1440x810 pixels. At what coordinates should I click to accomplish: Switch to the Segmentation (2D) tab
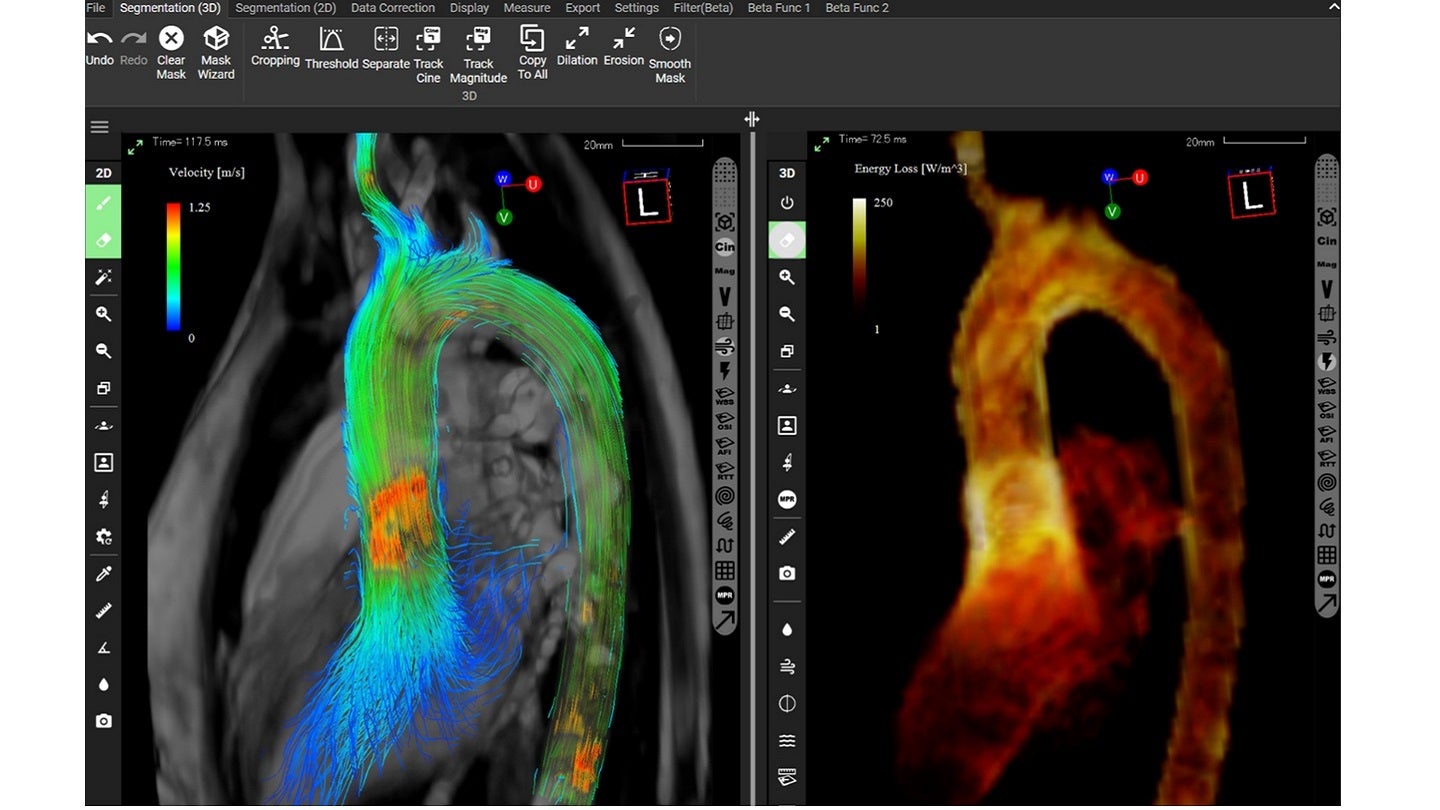tap(285, 8)
